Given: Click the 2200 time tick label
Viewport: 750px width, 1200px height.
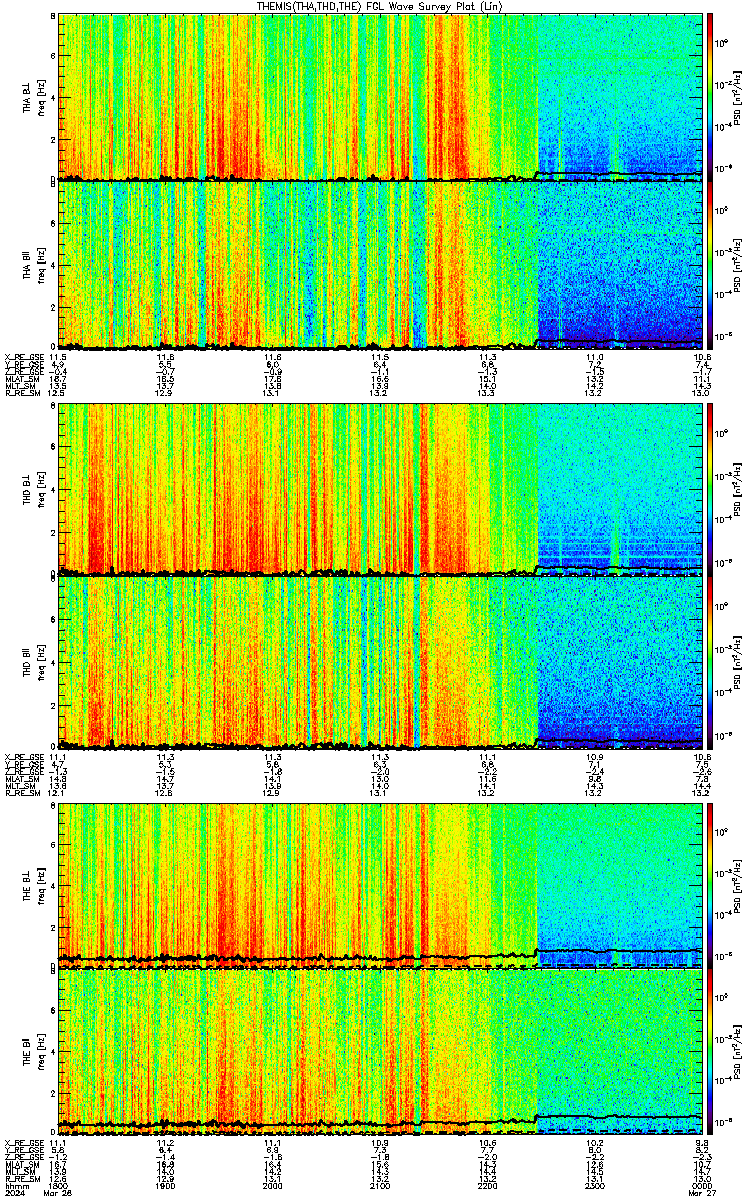Looking at the screenshot, I should [487, 1185].
